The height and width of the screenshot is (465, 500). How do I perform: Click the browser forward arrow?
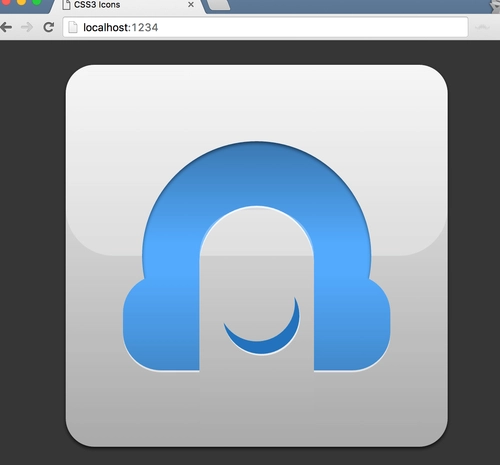pos(27,27)
